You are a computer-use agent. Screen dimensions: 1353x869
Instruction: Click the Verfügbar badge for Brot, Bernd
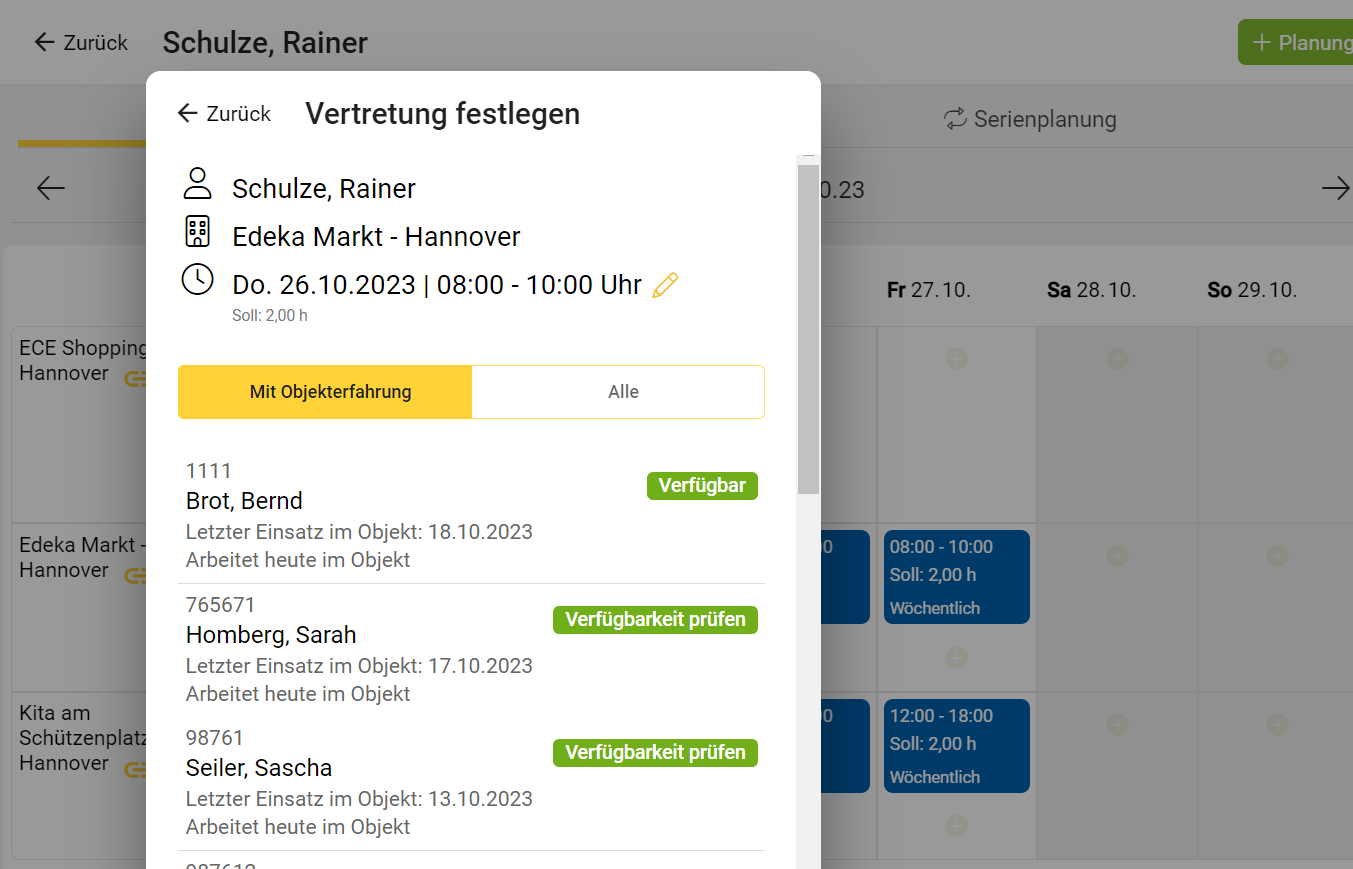pyautogui.click(x=702, y=486)
